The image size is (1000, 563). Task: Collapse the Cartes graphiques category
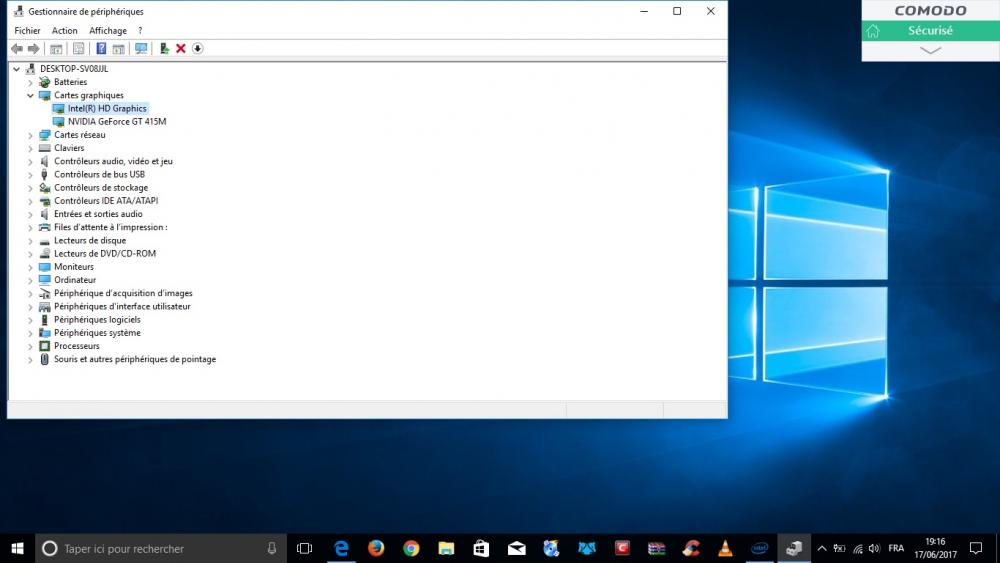[30, 95]
